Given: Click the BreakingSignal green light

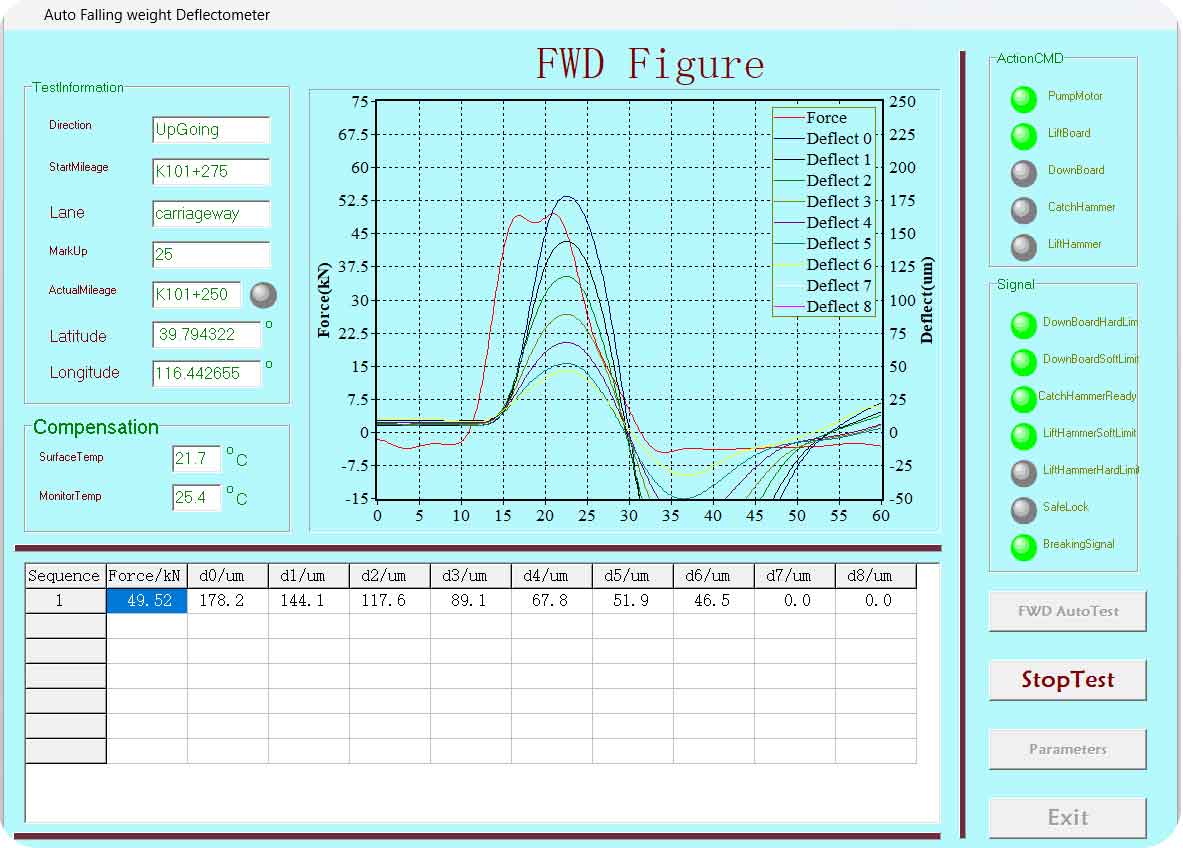Looking at the screenshot, I should (x=1023, y=547).
